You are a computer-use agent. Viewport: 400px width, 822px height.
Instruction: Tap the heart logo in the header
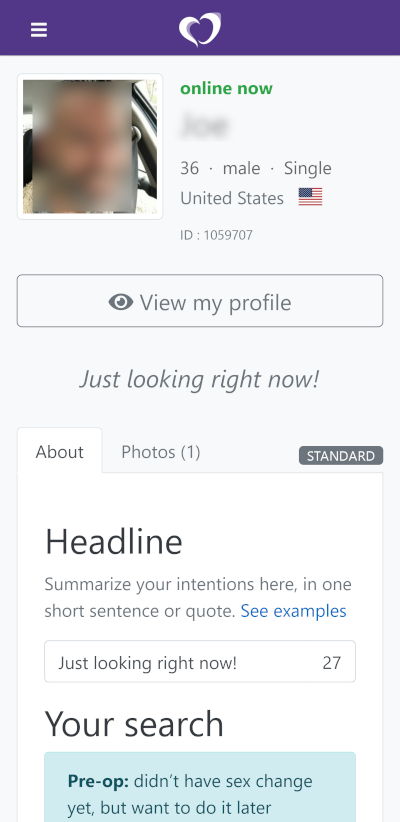pos(200,29)
